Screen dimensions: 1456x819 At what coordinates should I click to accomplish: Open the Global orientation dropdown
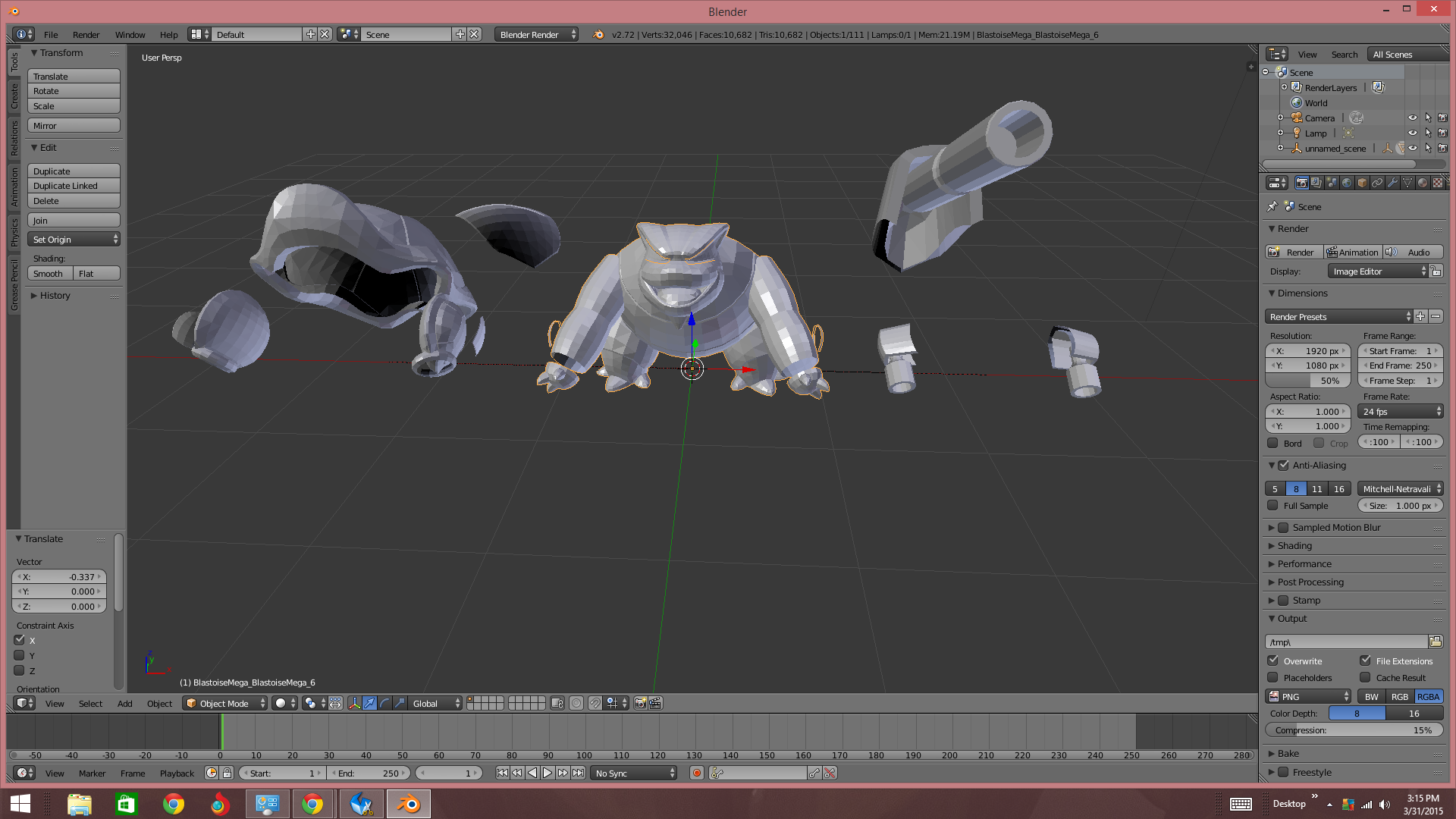[x=435, y=703]
